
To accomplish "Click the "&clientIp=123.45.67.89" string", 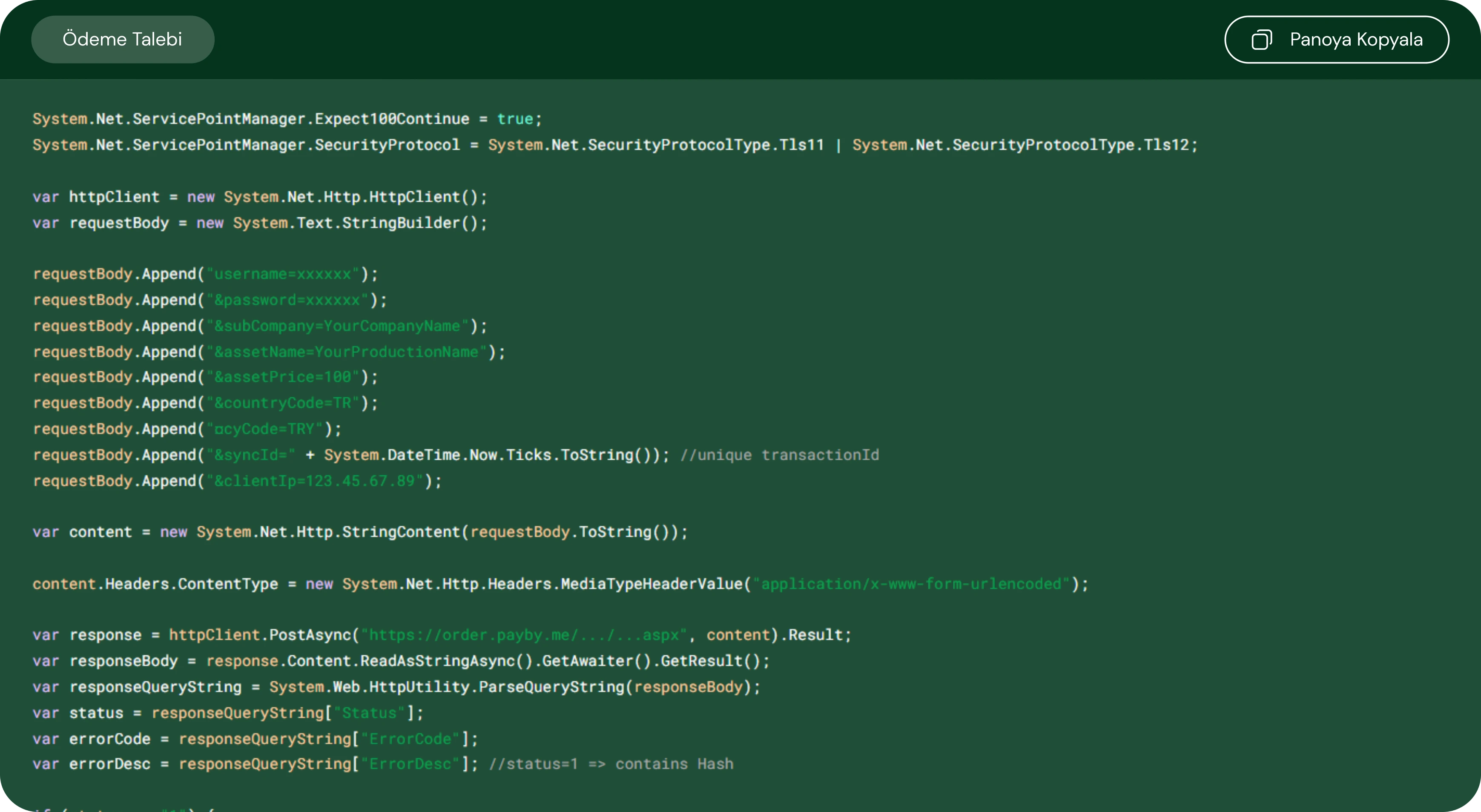I will click(315, 481).
